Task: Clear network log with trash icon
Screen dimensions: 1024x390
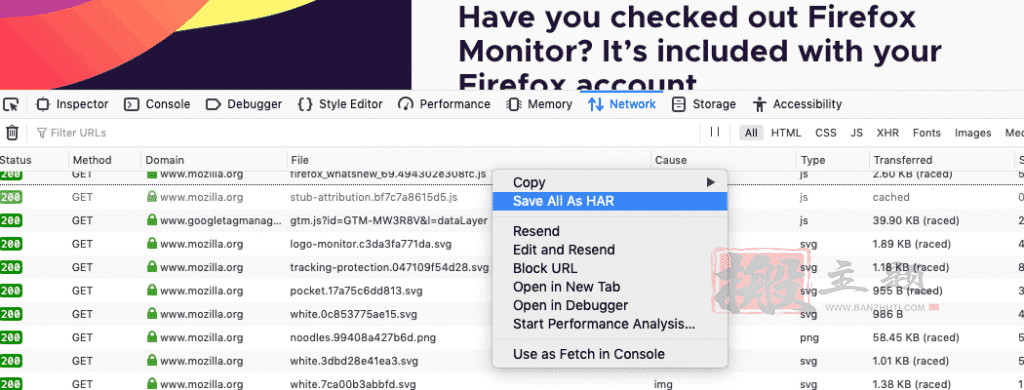Action: [x=12, y=133]
